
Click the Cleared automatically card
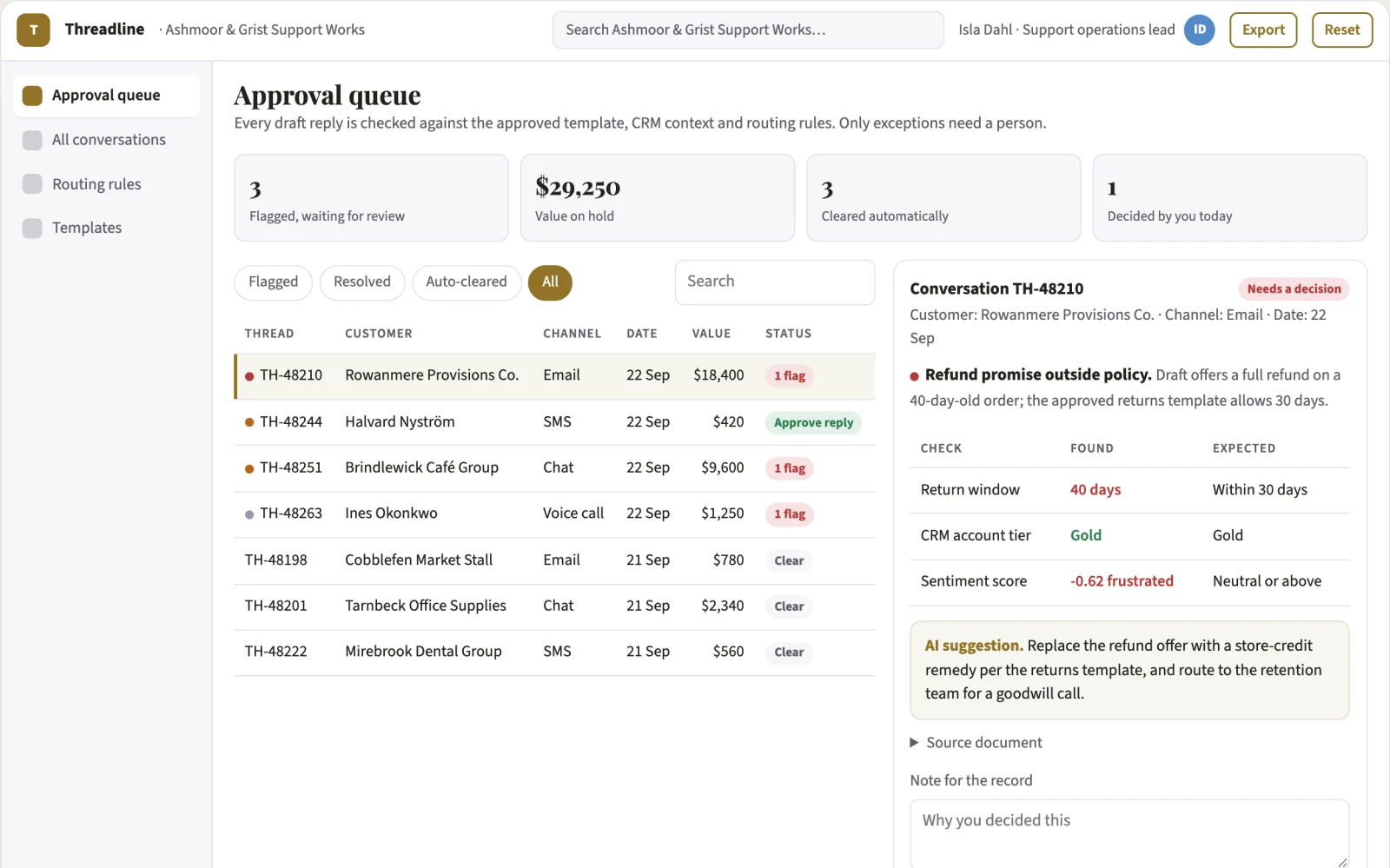coord(943,198)
